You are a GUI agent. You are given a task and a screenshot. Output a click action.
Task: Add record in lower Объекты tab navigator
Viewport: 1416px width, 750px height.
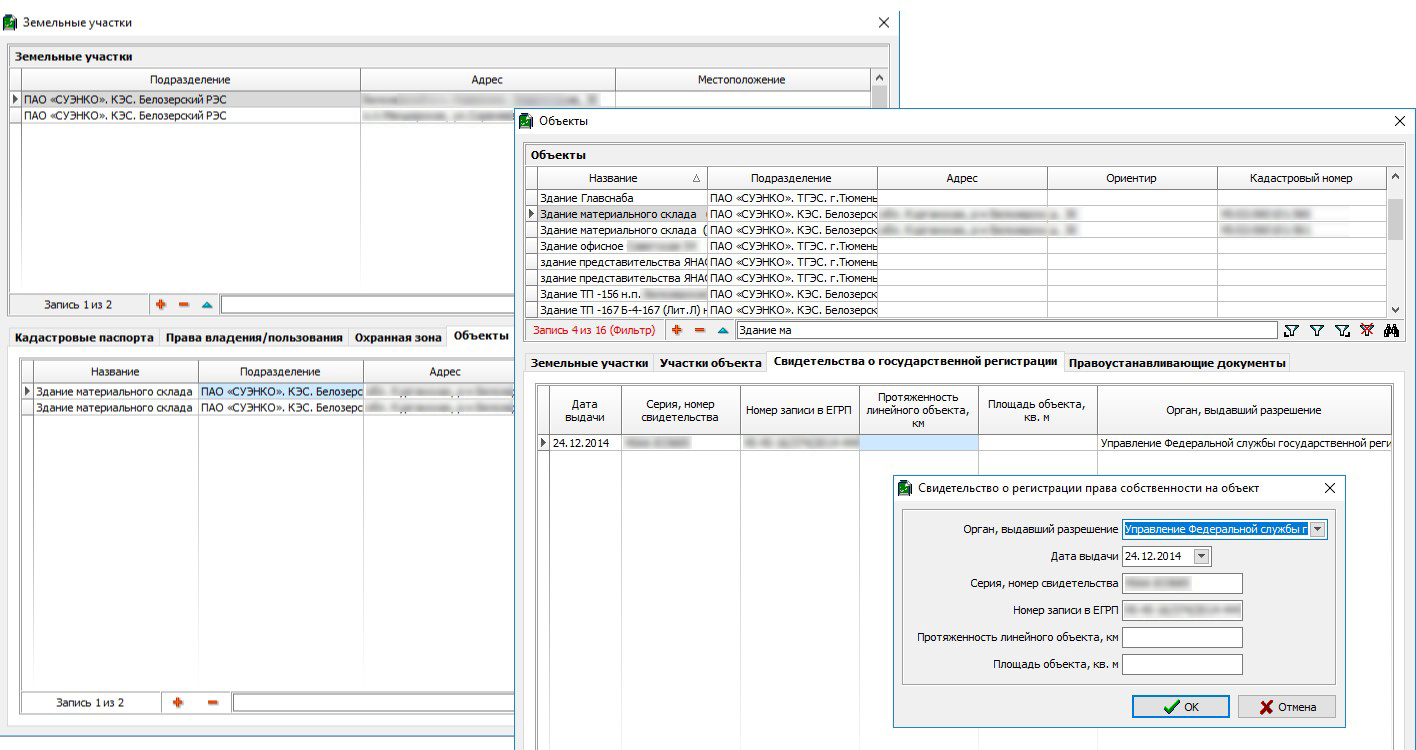pos(178,703)
